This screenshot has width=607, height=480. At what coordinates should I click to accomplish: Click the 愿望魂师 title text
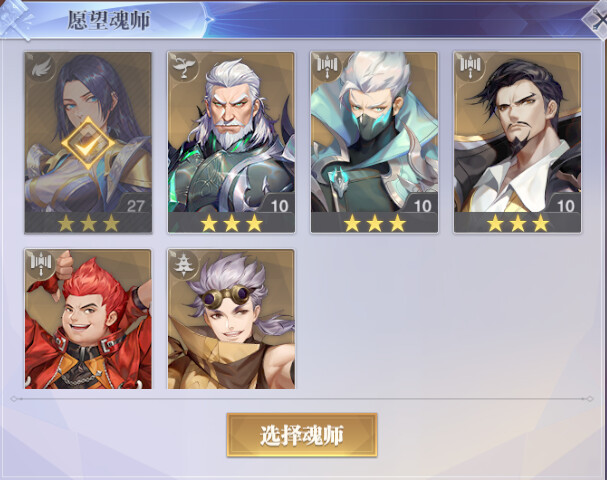tap(108, 20)
